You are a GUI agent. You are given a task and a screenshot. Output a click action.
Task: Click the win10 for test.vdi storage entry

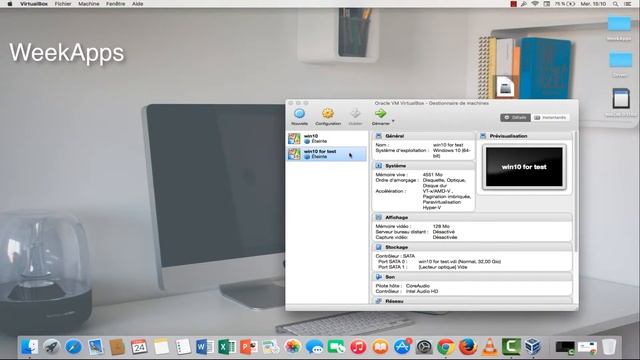point(460,262)
